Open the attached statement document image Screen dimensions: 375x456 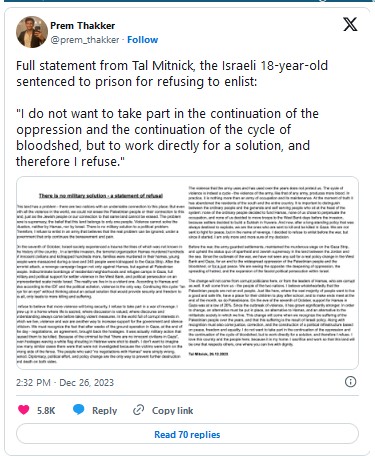[x=187, y=273]
